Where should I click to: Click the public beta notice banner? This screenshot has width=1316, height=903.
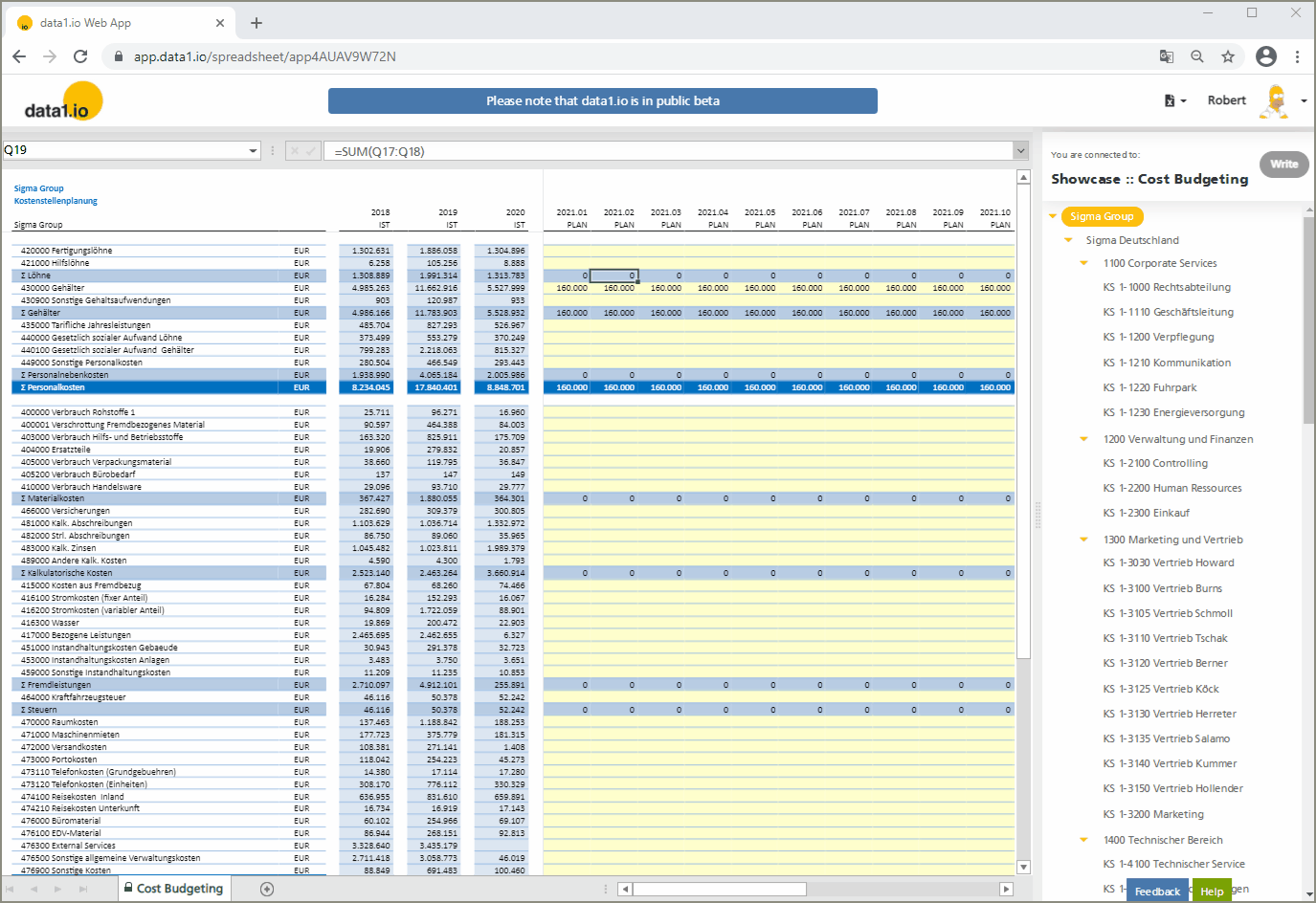[x=603, y=100]
